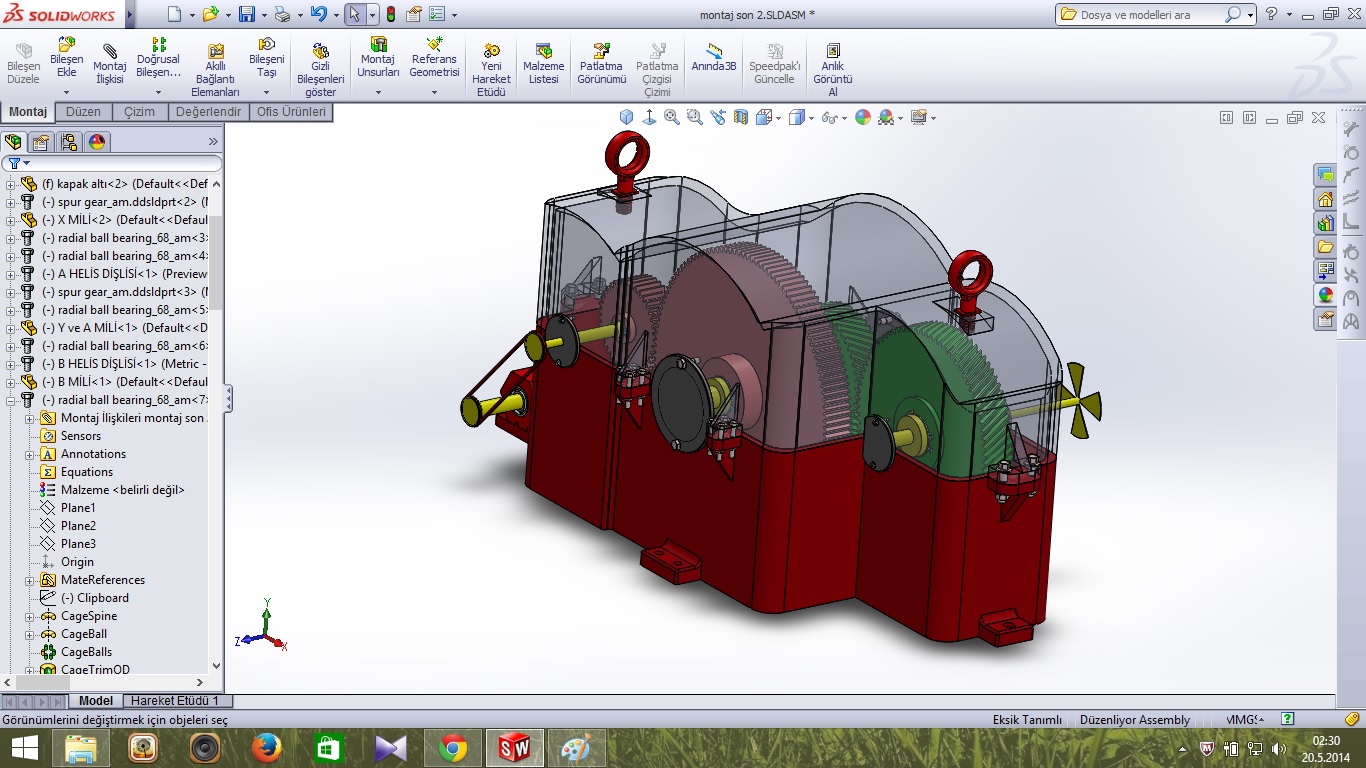Open the Design Library tab
1366x768 pixels.
pos(1325,223)
